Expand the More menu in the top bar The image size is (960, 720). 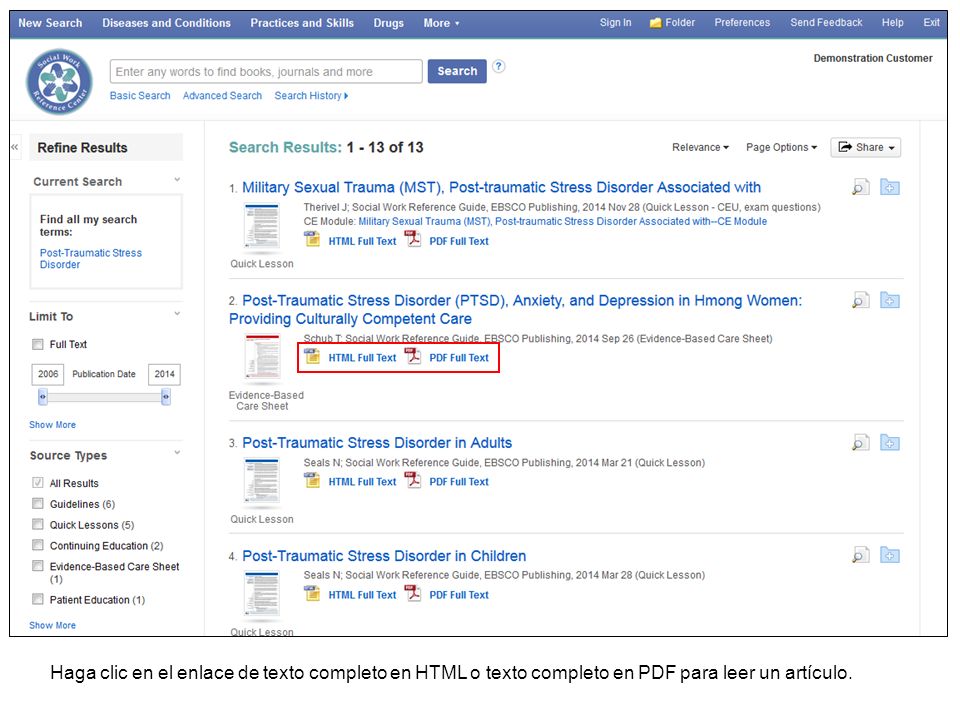click(441, 23)
